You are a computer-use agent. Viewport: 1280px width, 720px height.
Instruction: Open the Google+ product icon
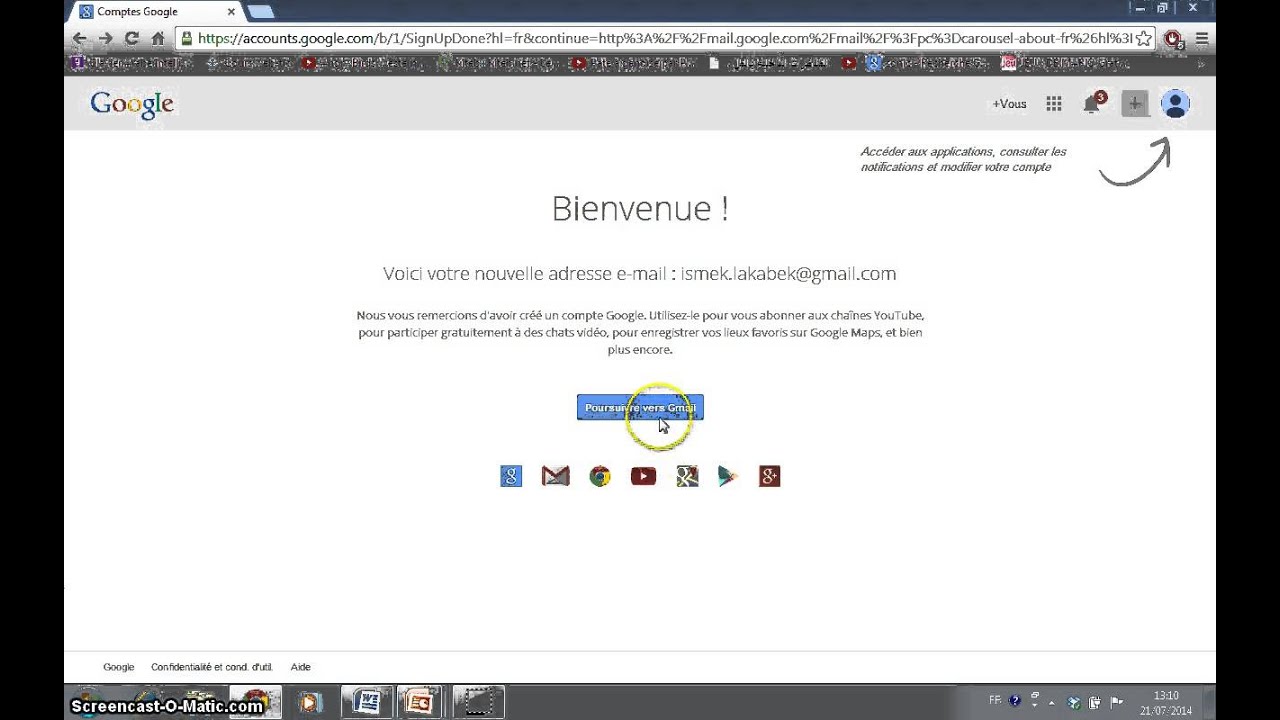point(769,476)
